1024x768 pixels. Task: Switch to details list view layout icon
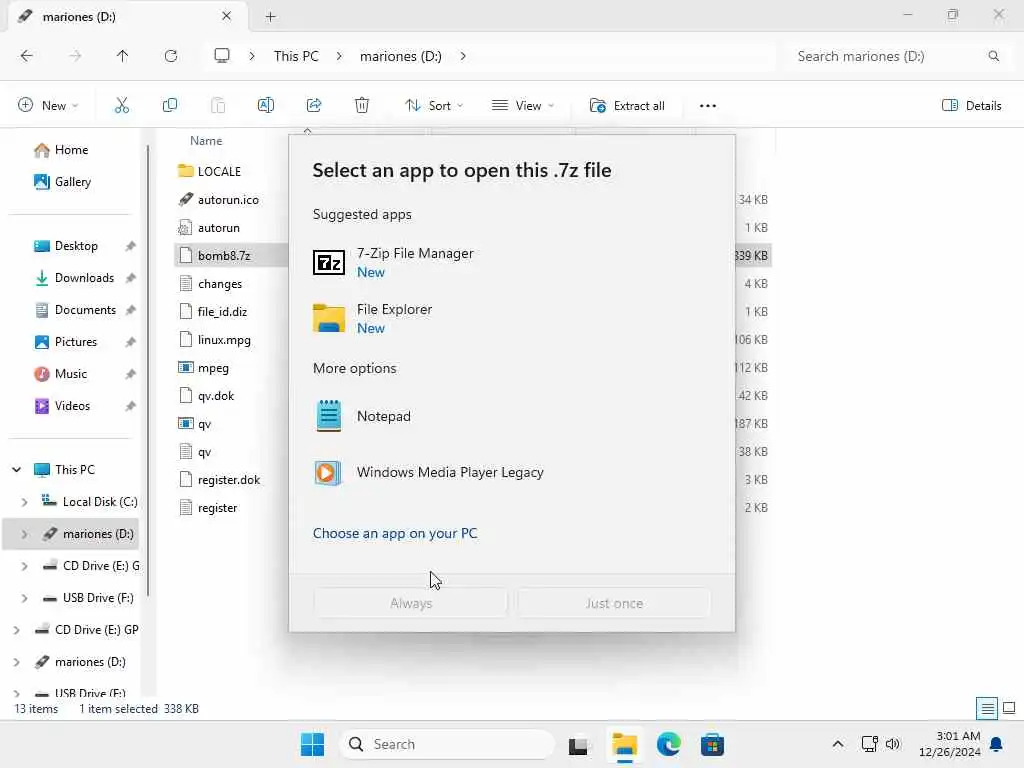(987, 709)
